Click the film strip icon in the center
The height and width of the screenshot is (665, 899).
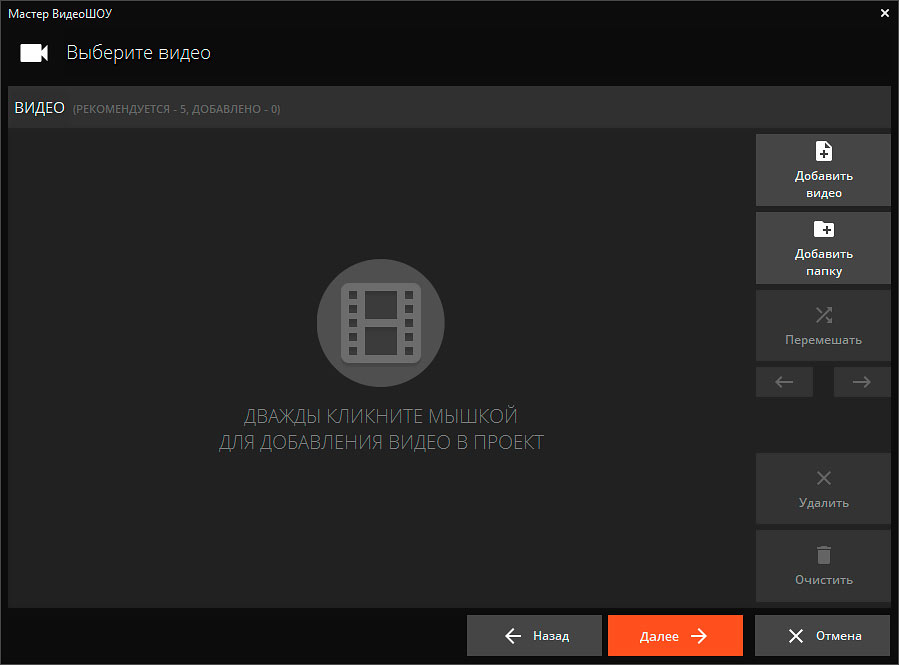[x=380, y=322]
